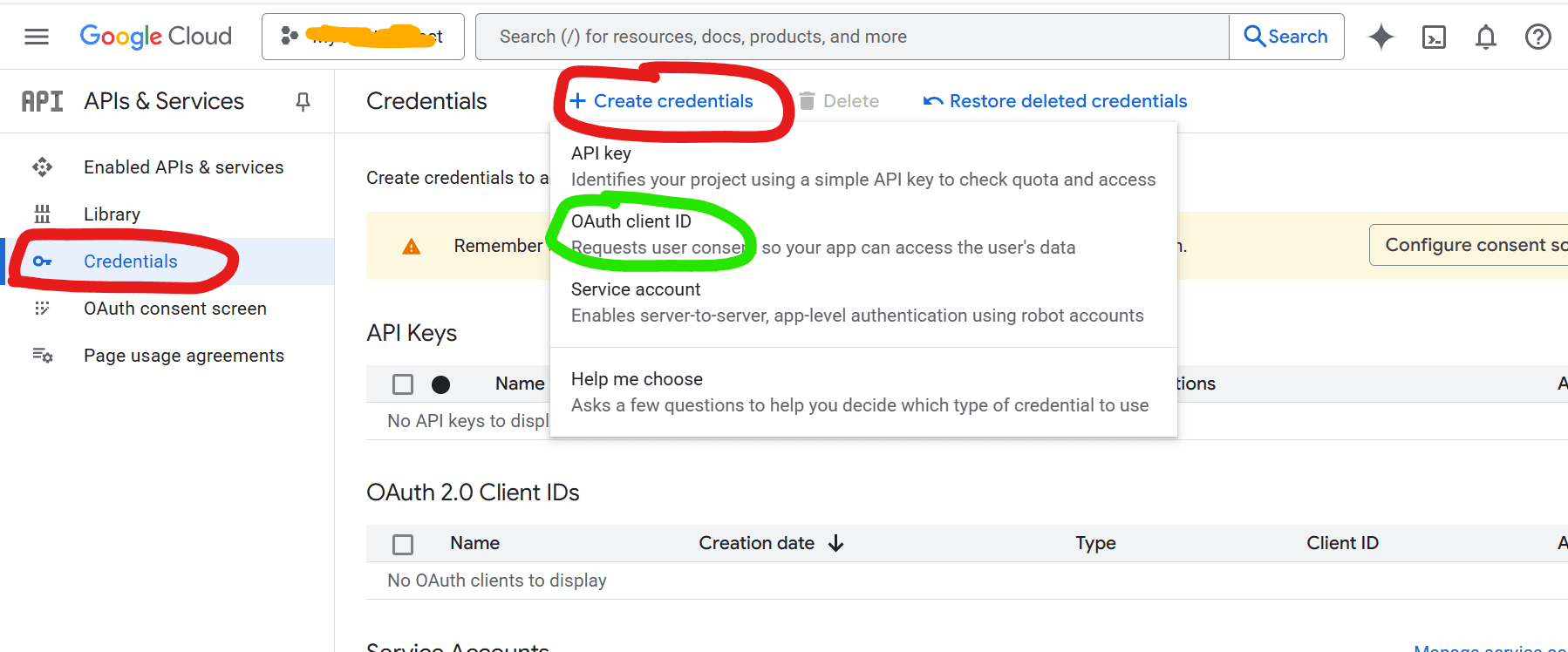The height and width of the screenshot is (652, 1568).
Task: Sort API Keys by Name column
Action: (520, 384)
